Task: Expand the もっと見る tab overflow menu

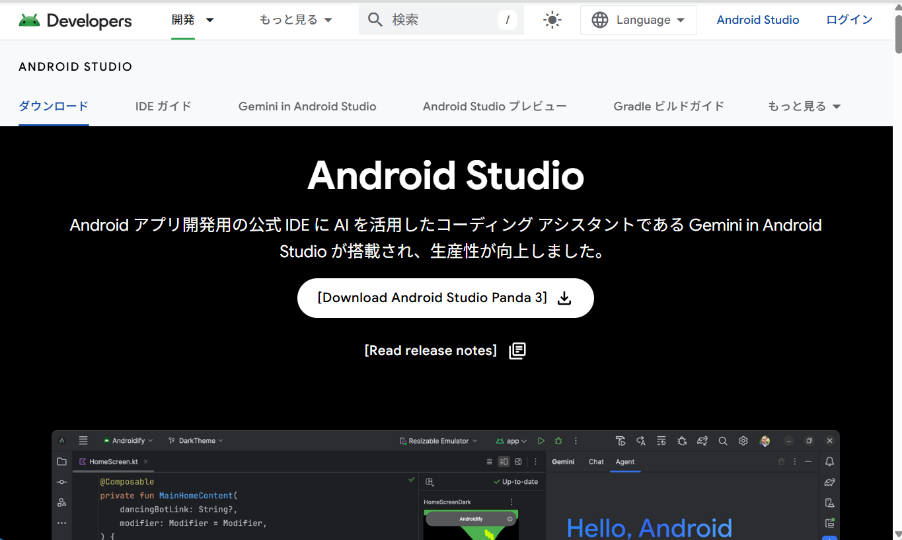Action: pyautogui.click(x=804, y=106)
